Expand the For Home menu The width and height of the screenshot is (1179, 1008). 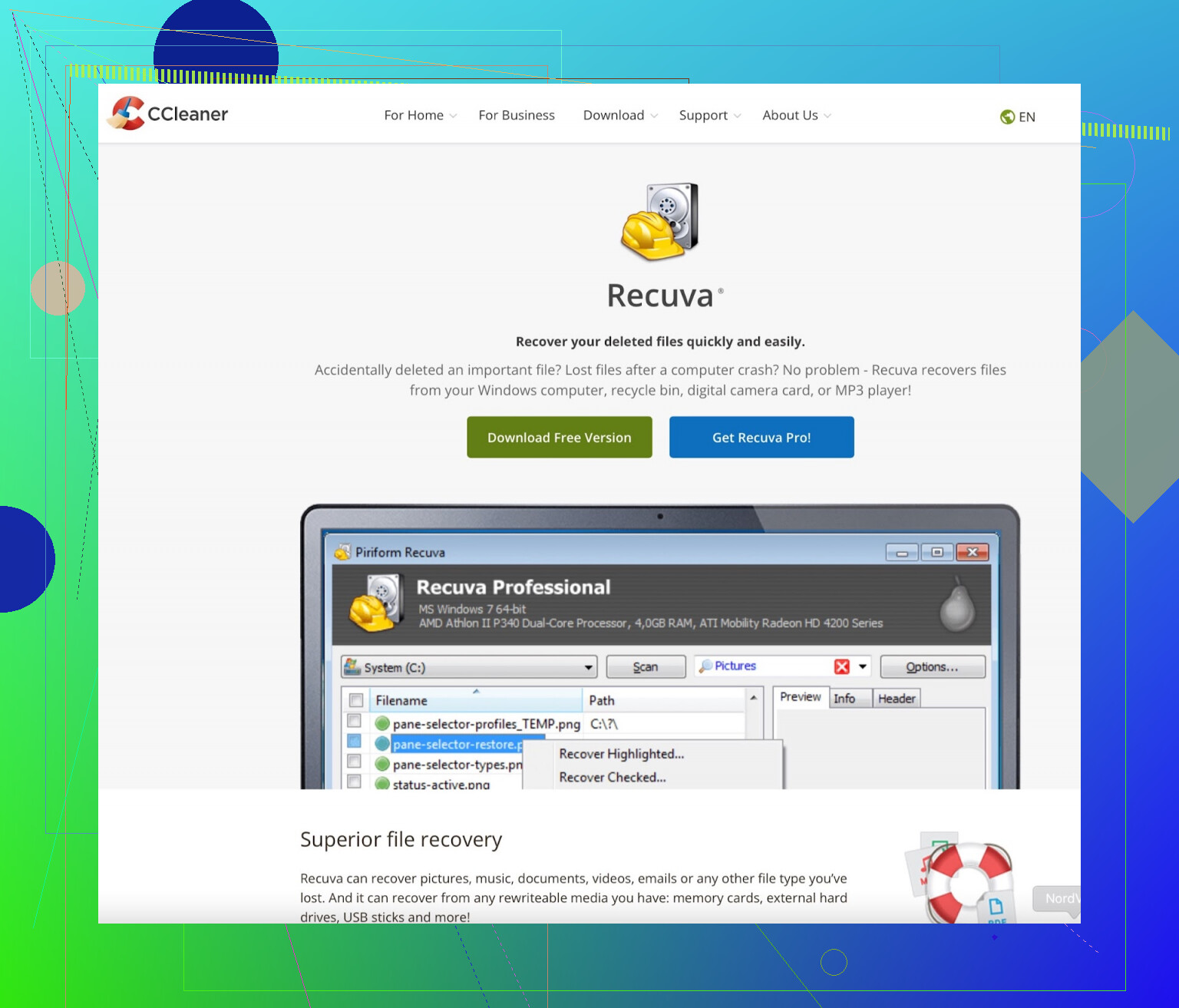(x=420, y=115)
